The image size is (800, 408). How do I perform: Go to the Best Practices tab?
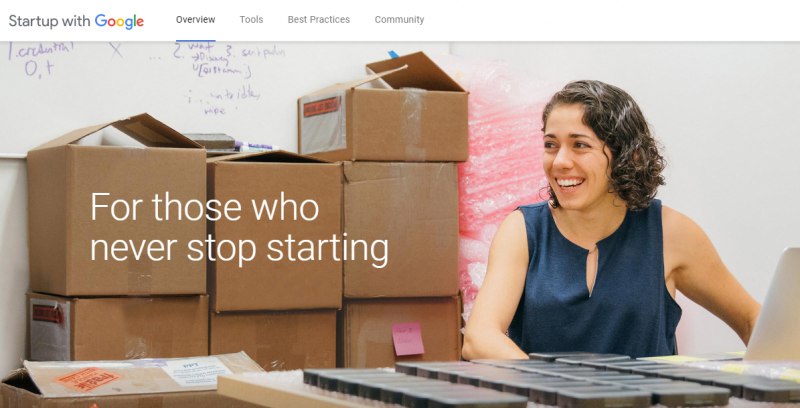[319, 19]
